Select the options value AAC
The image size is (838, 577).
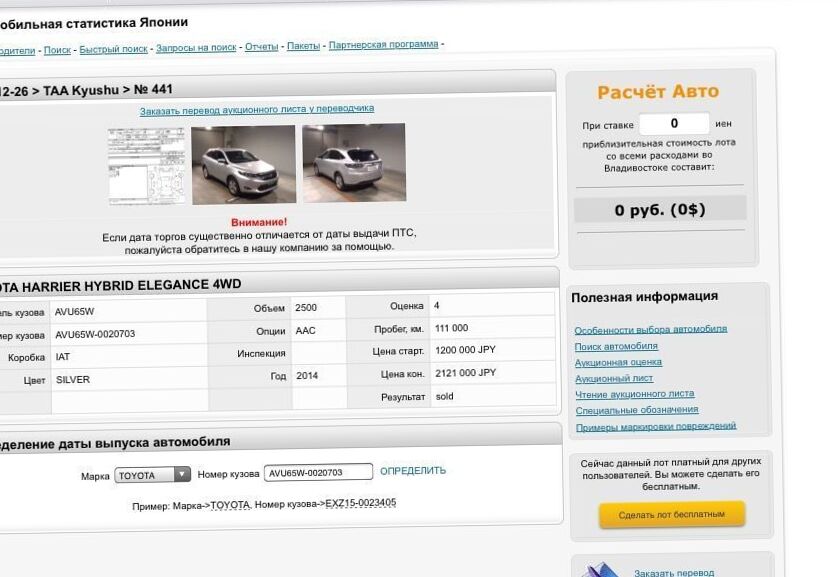pyautogui.click(x=305, y=331)
